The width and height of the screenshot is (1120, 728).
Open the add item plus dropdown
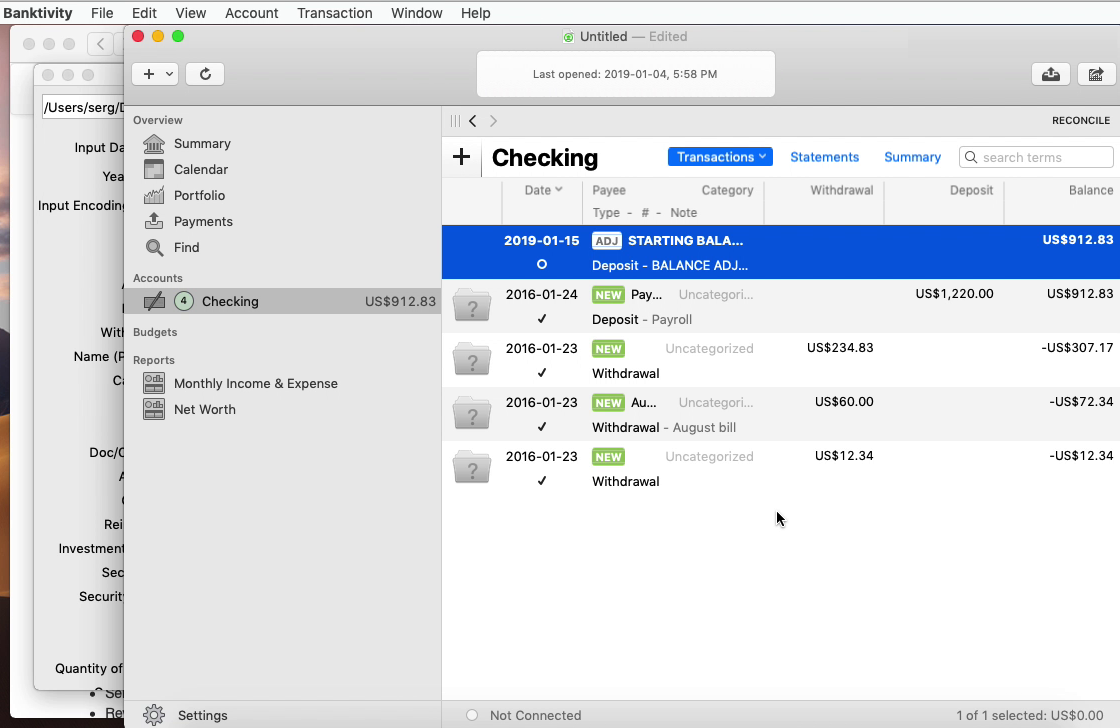pyautogui.click(x=155, y=74)
